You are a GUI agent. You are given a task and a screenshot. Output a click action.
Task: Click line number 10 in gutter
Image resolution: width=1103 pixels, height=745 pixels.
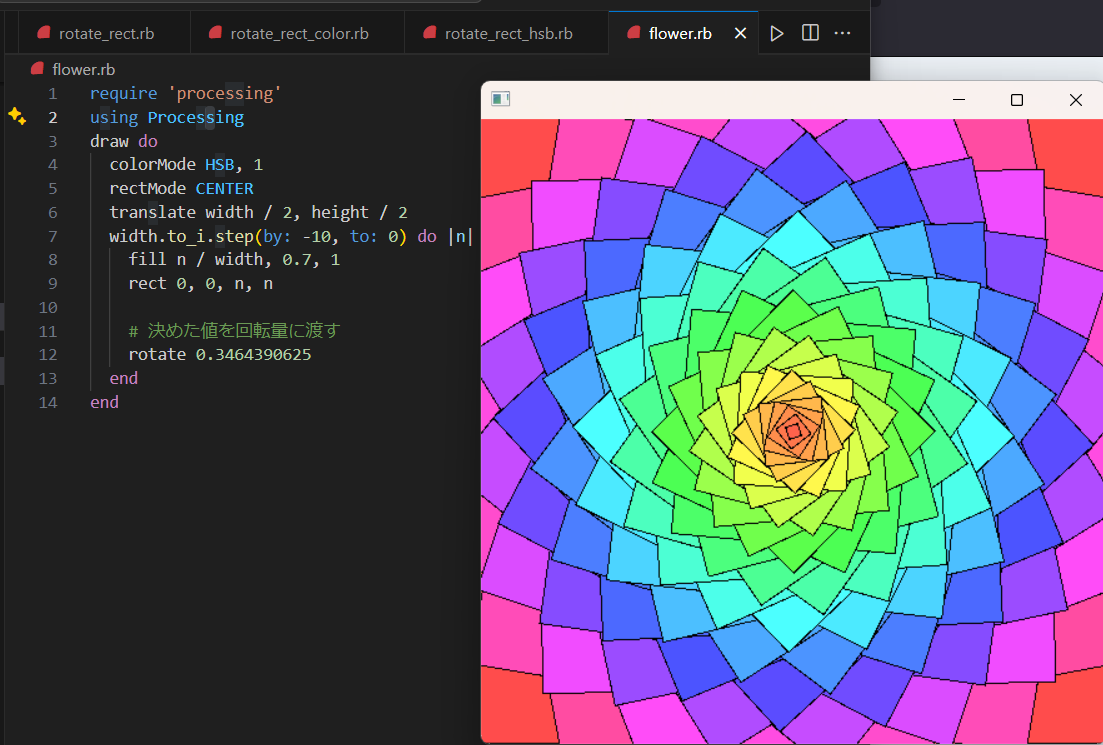[x=48, y=307]
